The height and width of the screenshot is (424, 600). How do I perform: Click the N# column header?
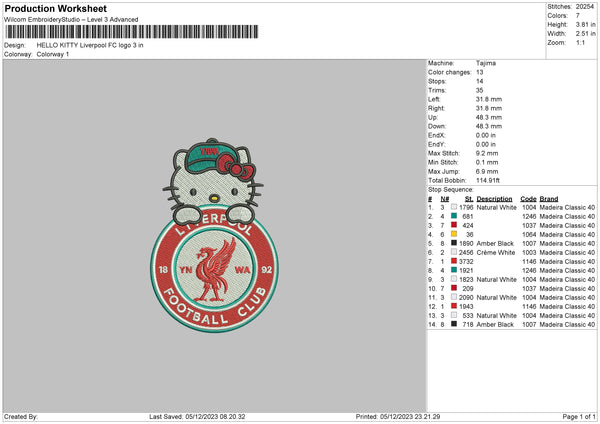click(445, 199)
